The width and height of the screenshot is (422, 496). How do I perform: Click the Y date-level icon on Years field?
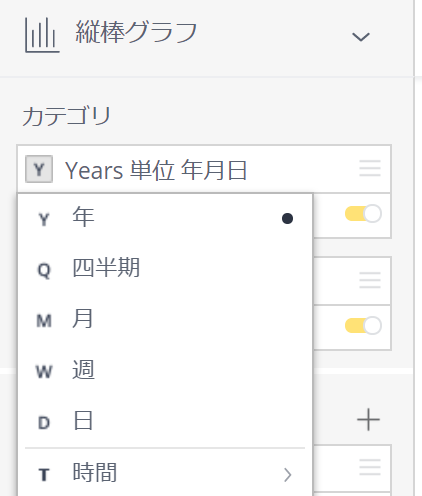tap(39, 169)
